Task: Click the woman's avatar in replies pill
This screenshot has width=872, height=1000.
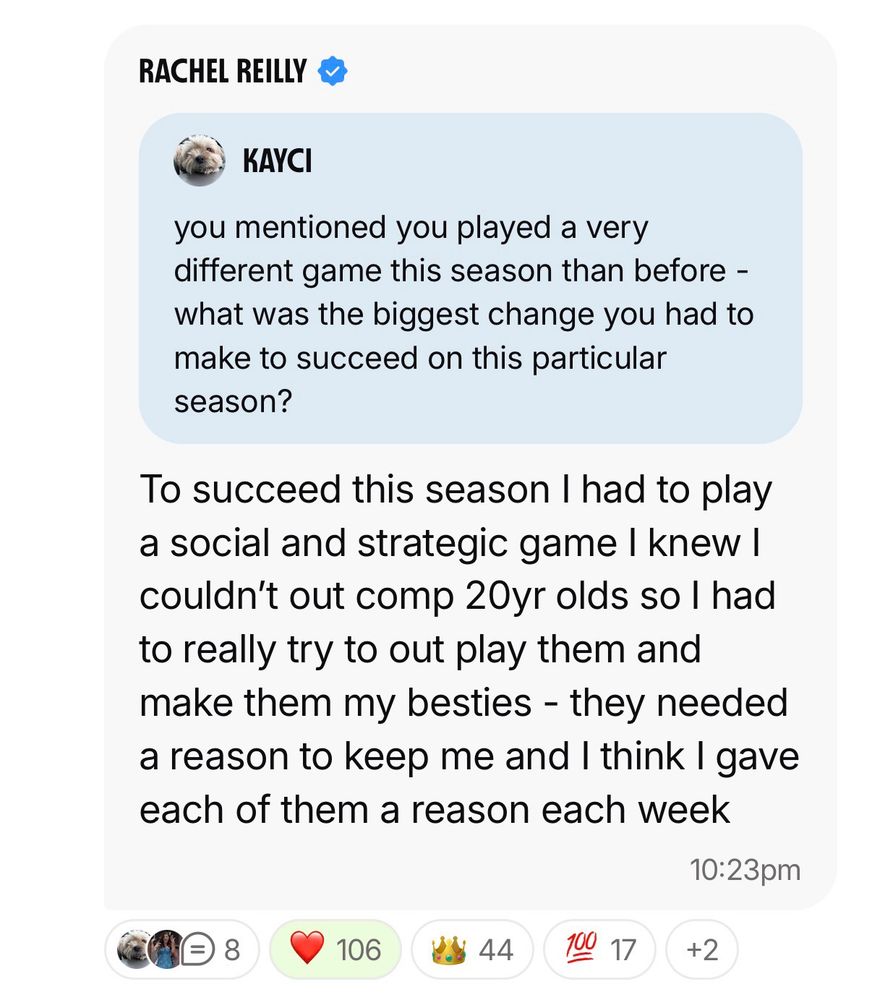Action: pos(166,948)
